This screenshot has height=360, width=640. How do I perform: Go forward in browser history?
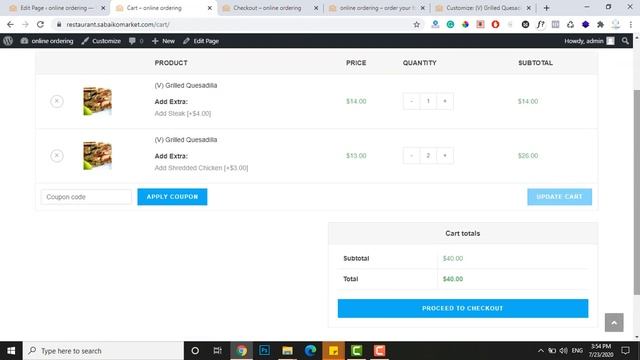coord(25,24)
